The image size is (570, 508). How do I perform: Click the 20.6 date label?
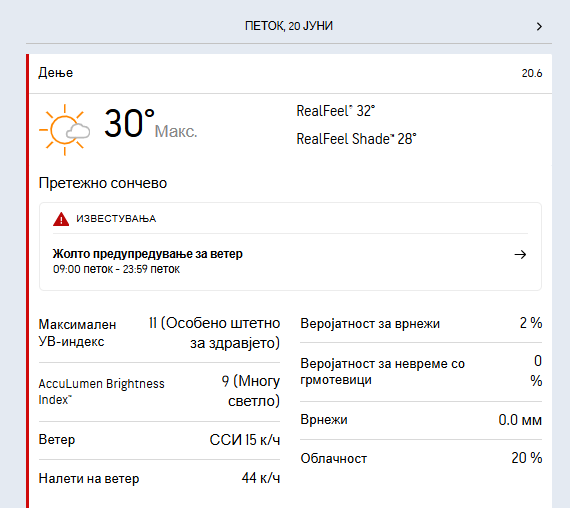pyautogui.click(x=532, y=73)
